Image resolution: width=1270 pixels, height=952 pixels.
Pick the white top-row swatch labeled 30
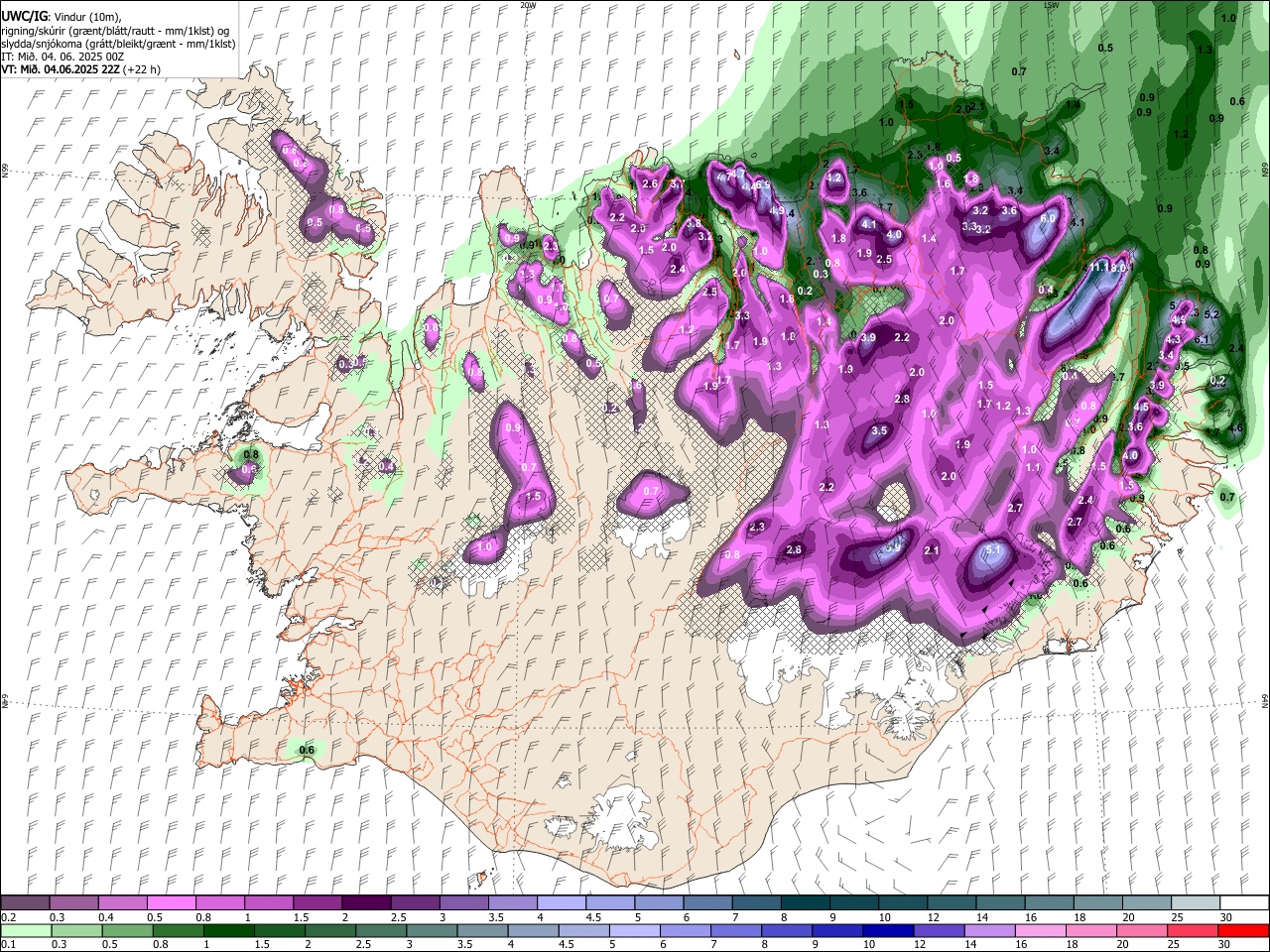(1243, 902)
